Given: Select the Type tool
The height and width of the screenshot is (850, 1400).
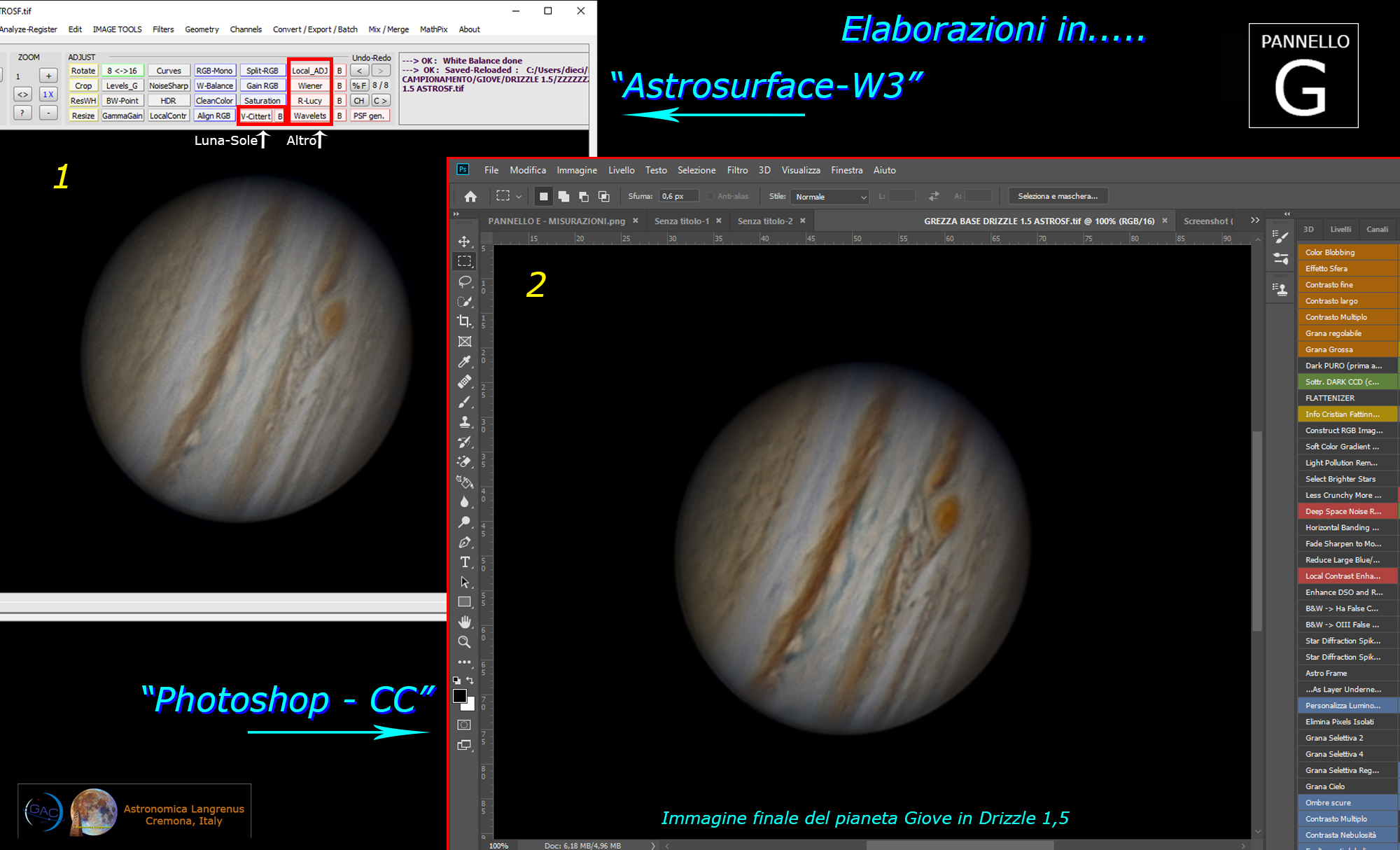Looking at the screenshot, I should click(x=464, y=562).
